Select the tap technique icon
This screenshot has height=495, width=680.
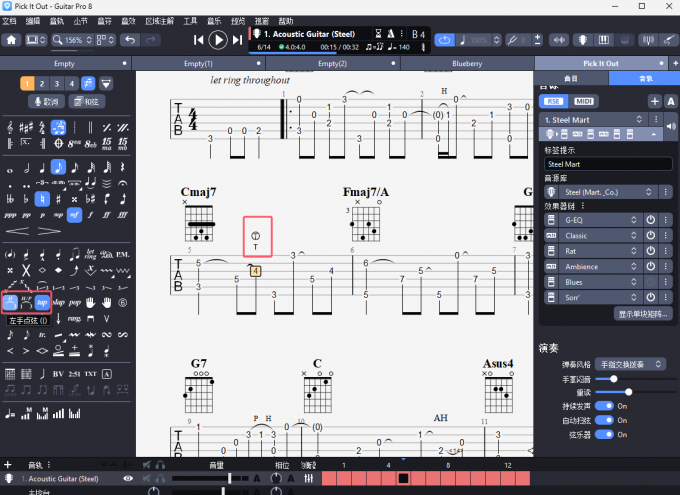(42, 301)
